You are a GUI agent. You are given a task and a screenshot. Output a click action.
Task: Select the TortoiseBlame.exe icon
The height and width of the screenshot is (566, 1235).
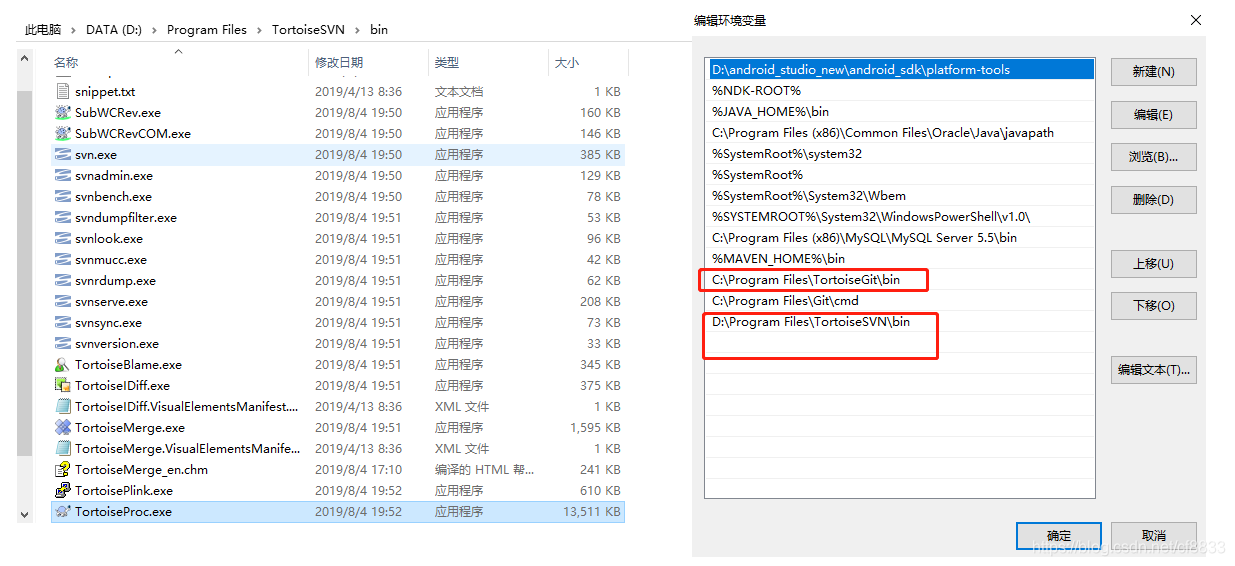tap(63, 365)
